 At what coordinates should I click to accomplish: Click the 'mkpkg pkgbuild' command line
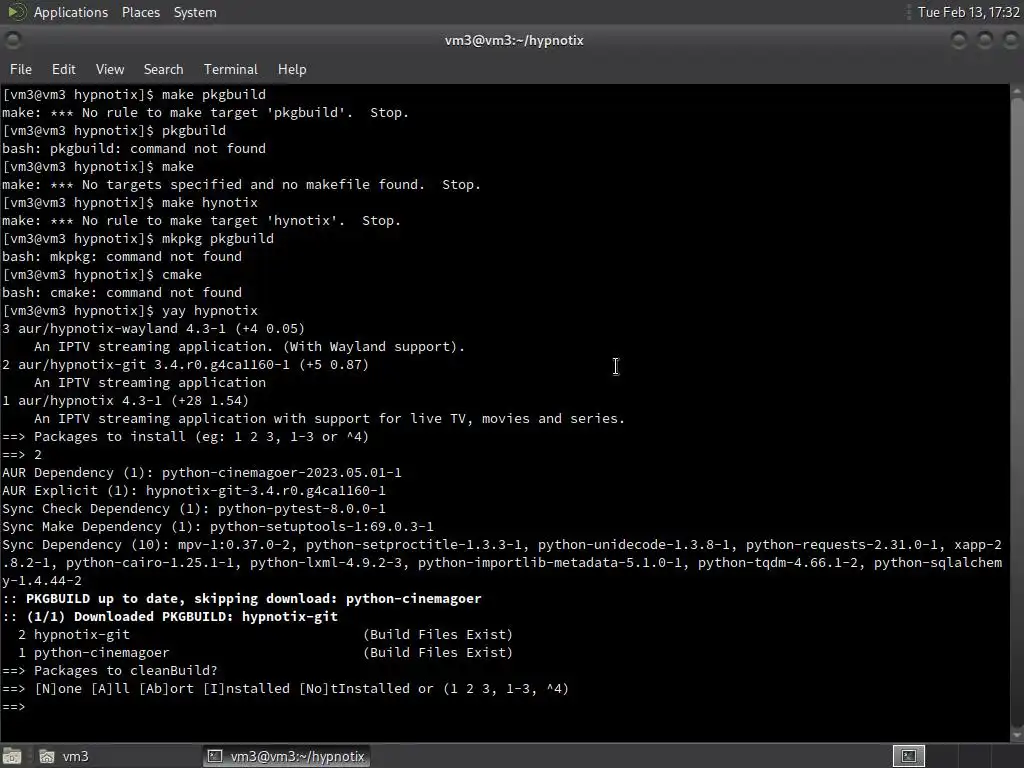[x=138, y=238]
